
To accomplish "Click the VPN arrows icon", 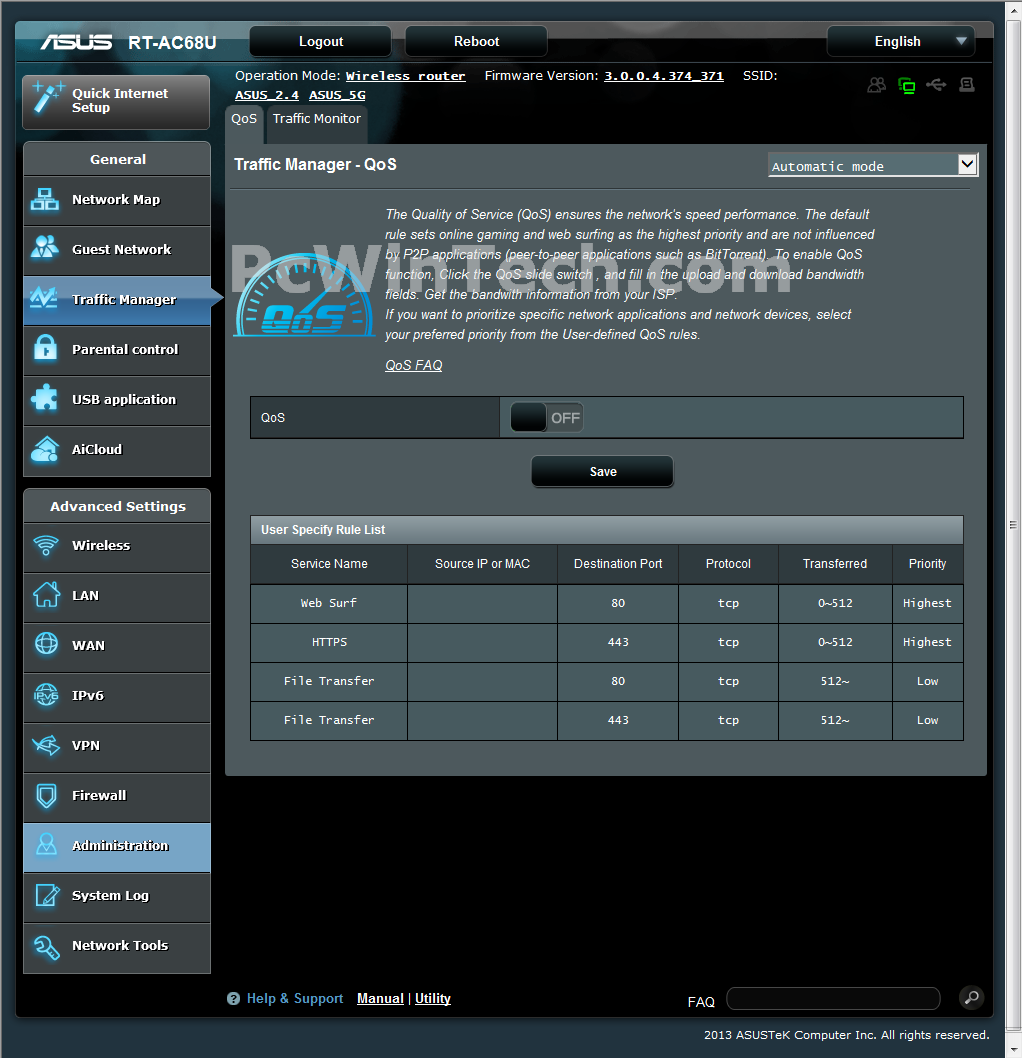I will 46,745.
